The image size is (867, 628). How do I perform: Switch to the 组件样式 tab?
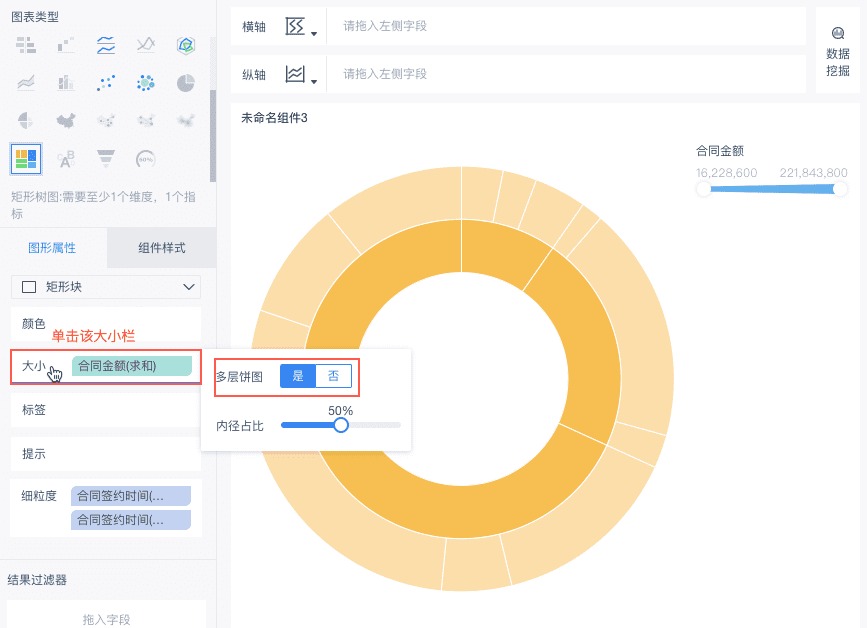click(x=162, y=248)
